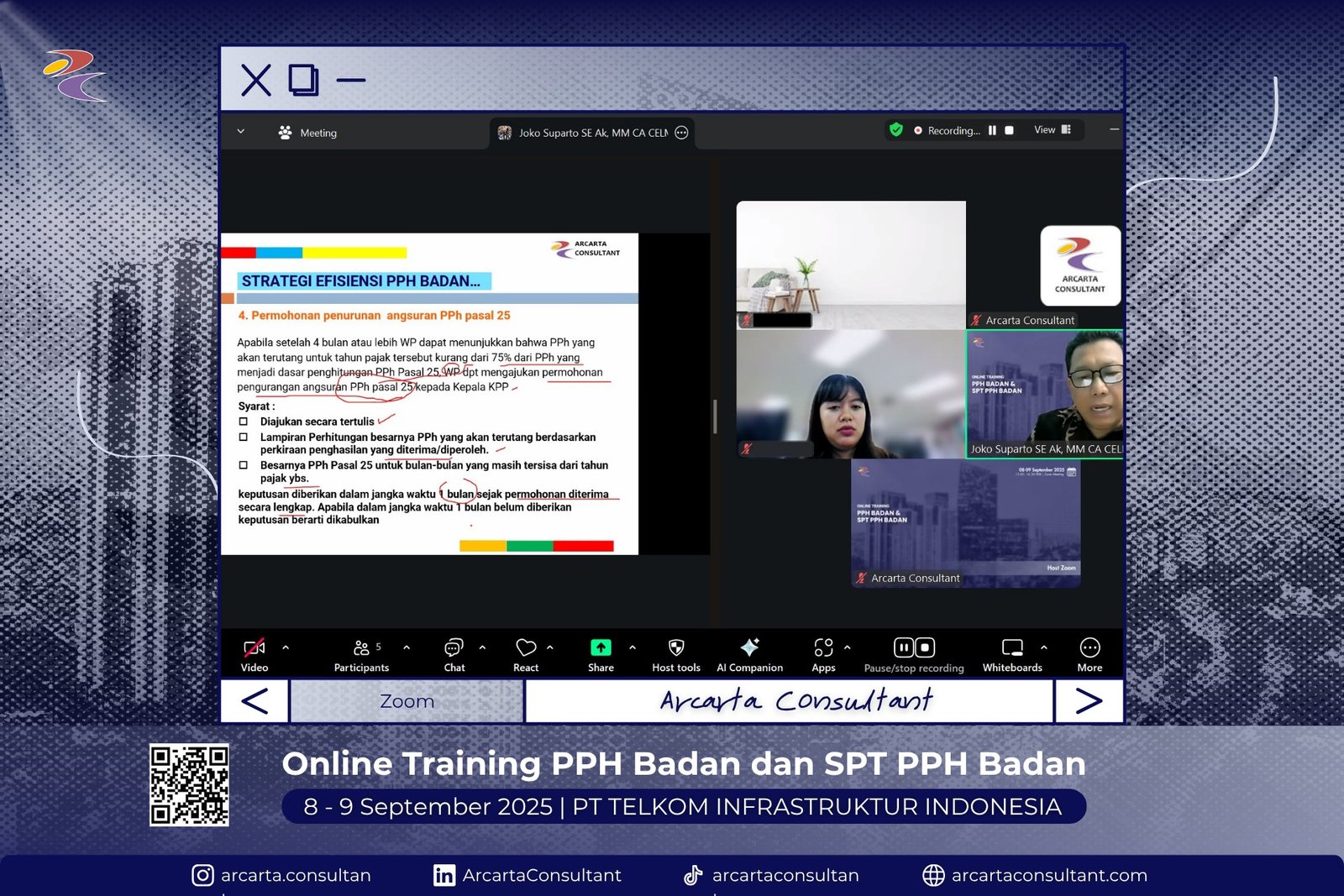Expand the arrow next to Participants
The width and height of the screenshot is (1344, 896).
coord(407,647)
